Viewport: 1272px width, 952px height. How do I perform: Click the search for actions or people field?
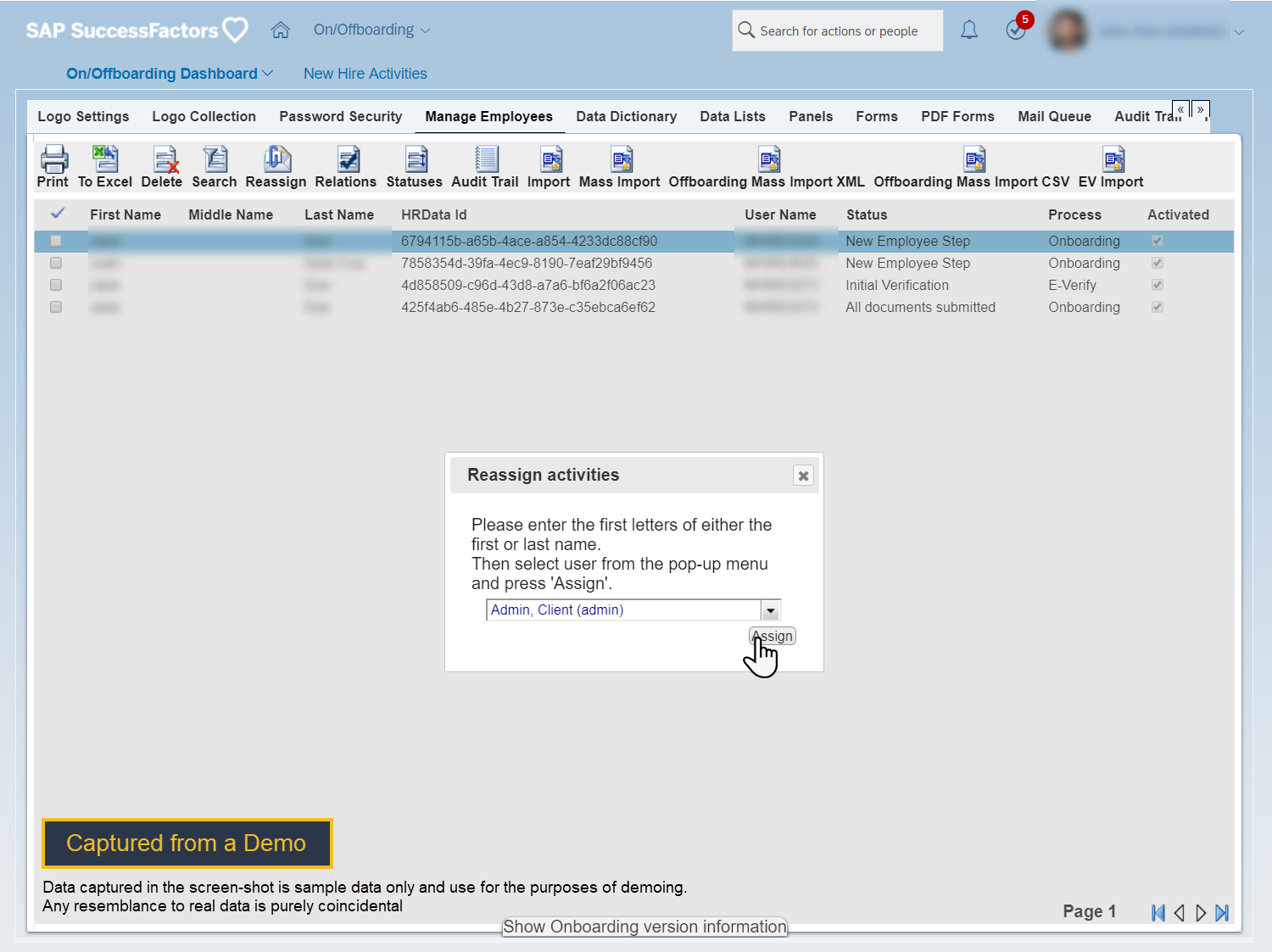839,31
